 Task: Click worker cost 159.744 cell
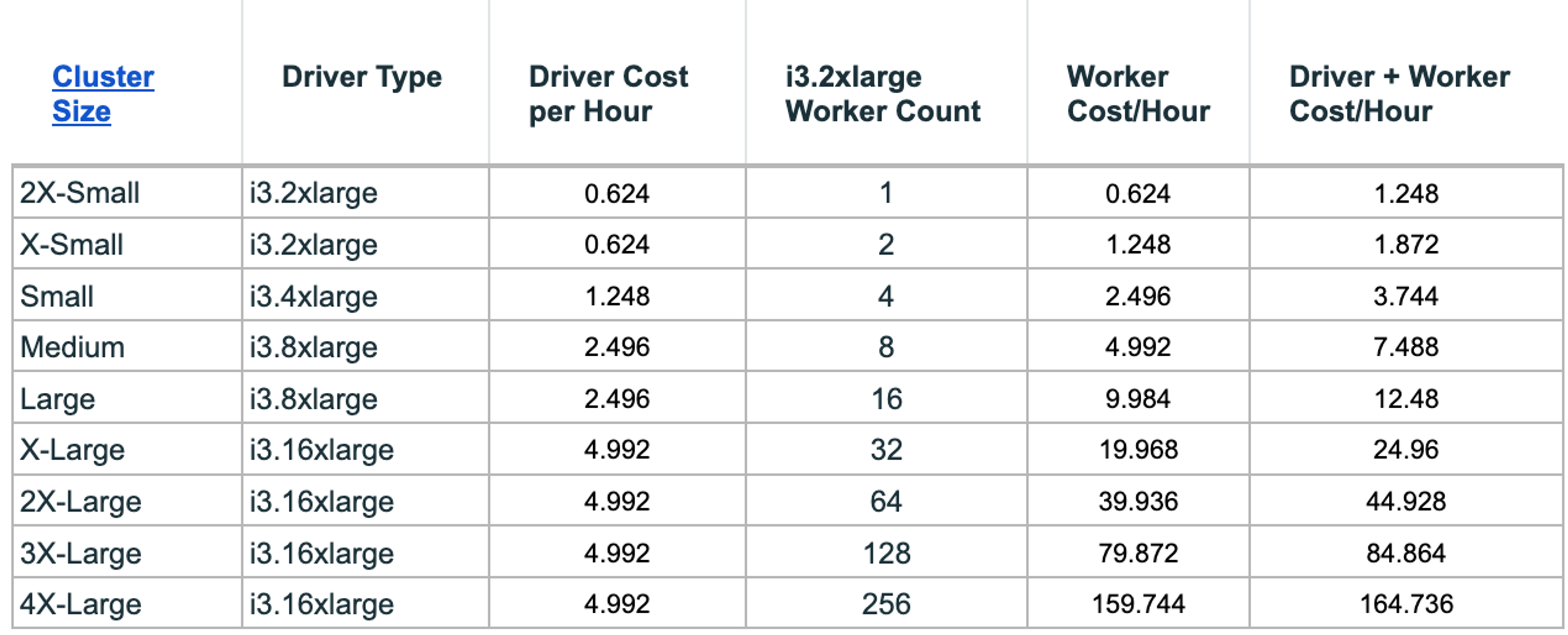click(1138, 603)
